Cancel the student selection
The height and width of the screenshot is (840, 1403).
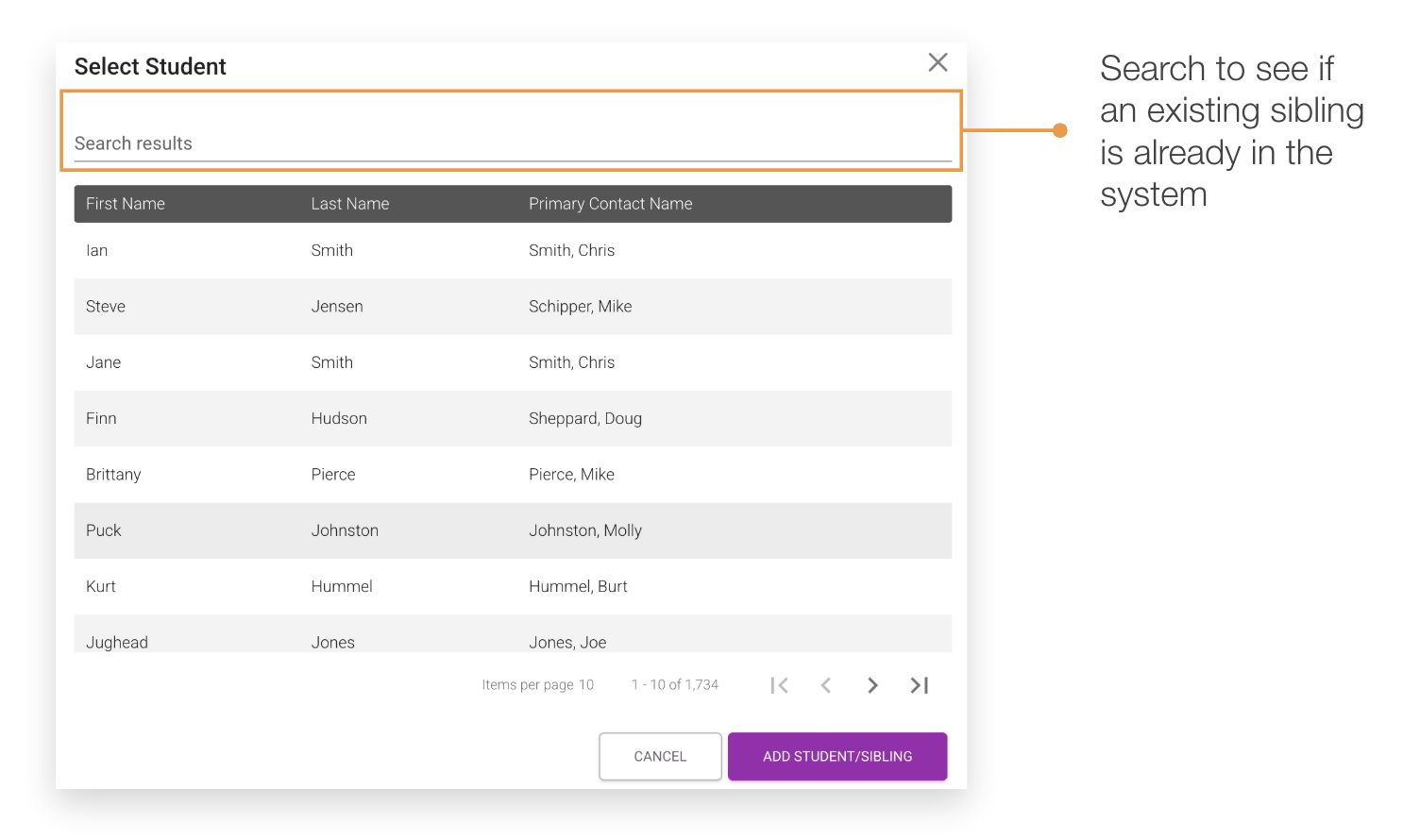pos(660,756)
